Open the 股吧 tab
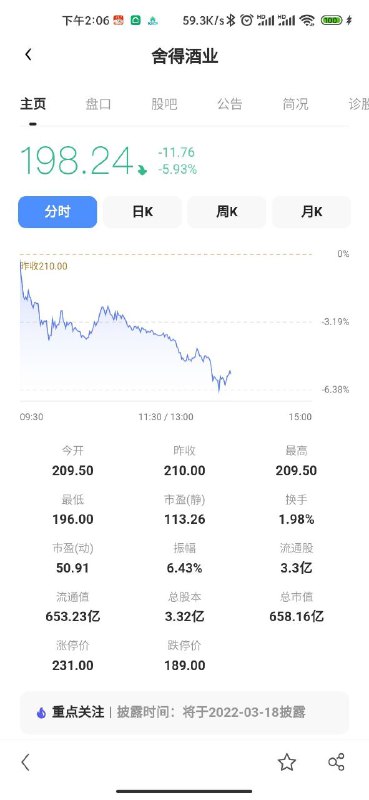Viewport: 369px width, 800px height. (164, 104)
